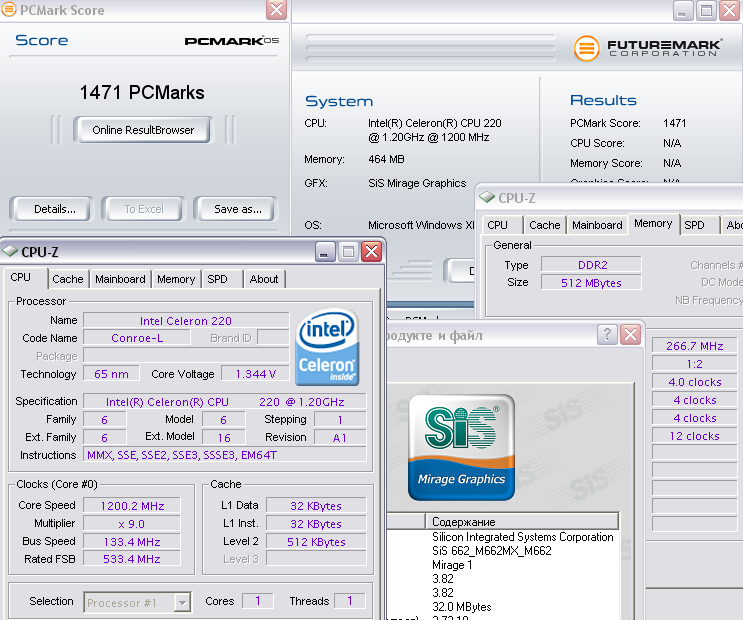Select Cache tab in rear CPU-Z window
Screen dimensions: 743x620
pyautogui.click(x=545, y=225)
